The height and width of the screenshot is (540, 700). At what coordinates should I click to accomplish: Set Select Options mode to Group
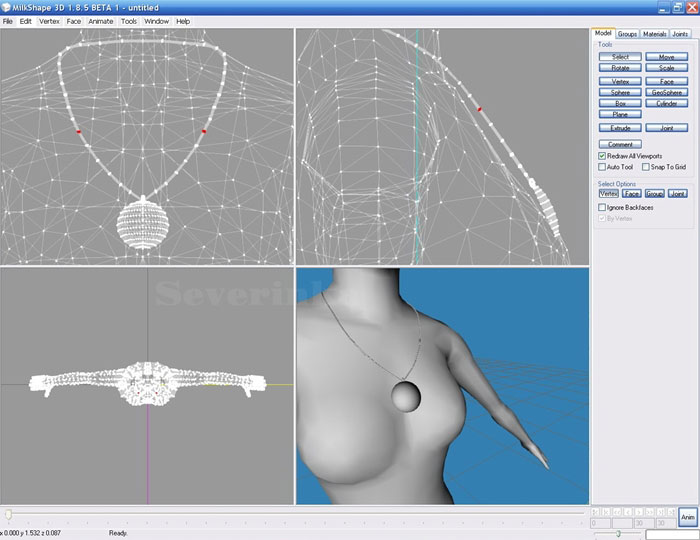(x=654, y=194)
